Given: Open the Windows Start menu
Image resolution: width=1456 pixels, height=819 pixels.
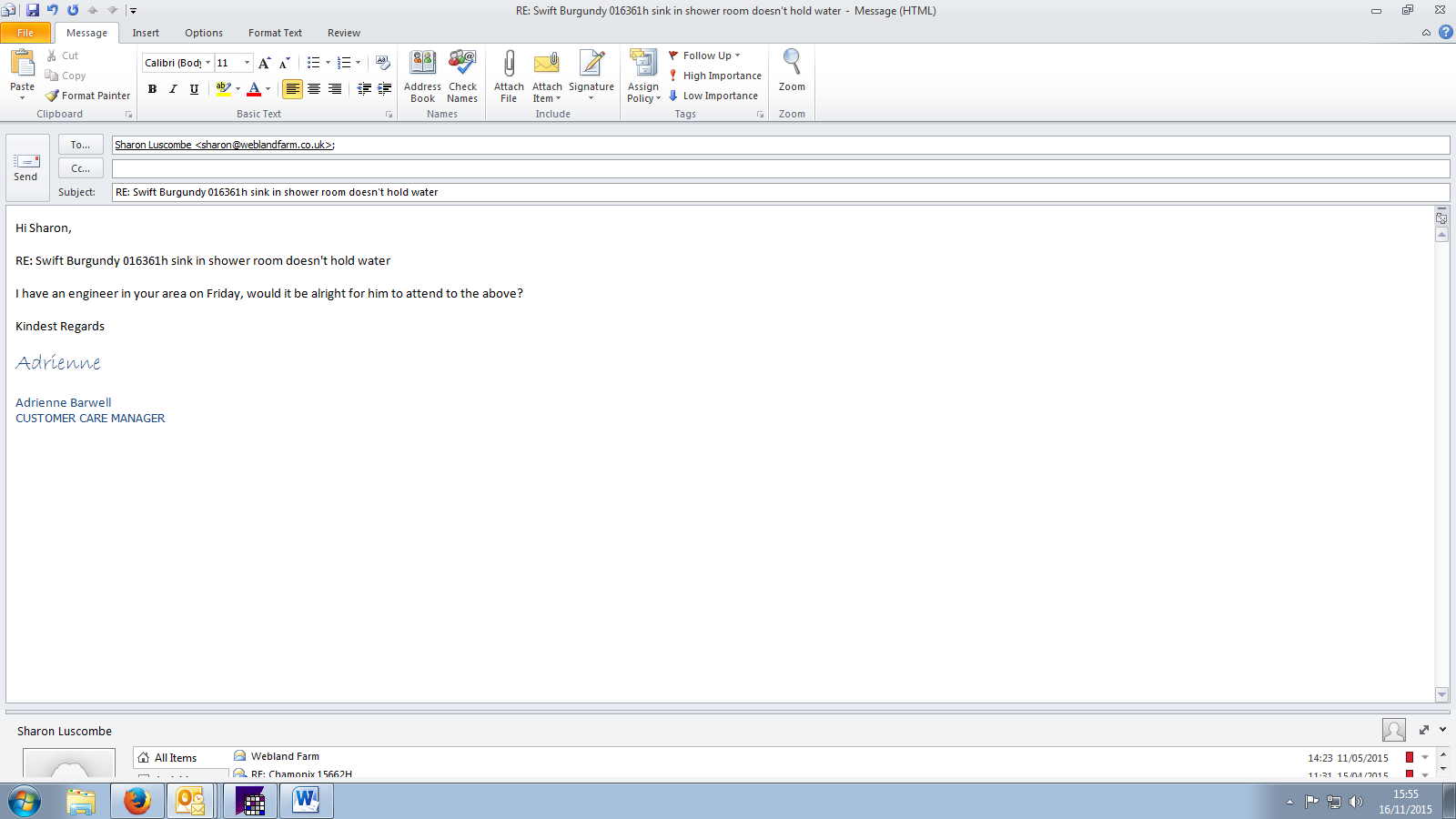Looking at the screenshot, I should pyautogui.click(x=25, y=802).
